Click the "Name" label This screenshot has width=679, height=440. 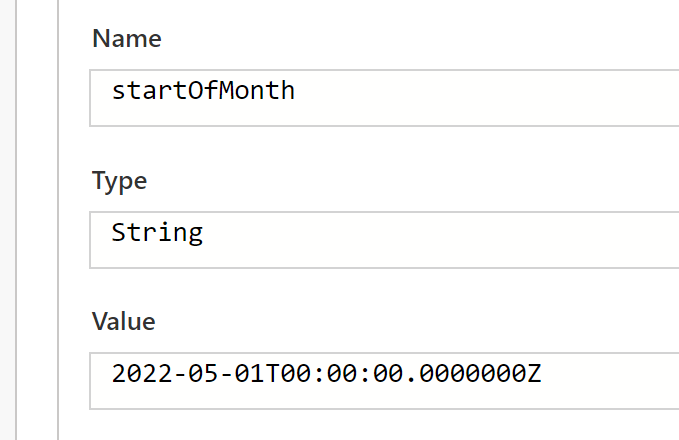pos(126,39)
